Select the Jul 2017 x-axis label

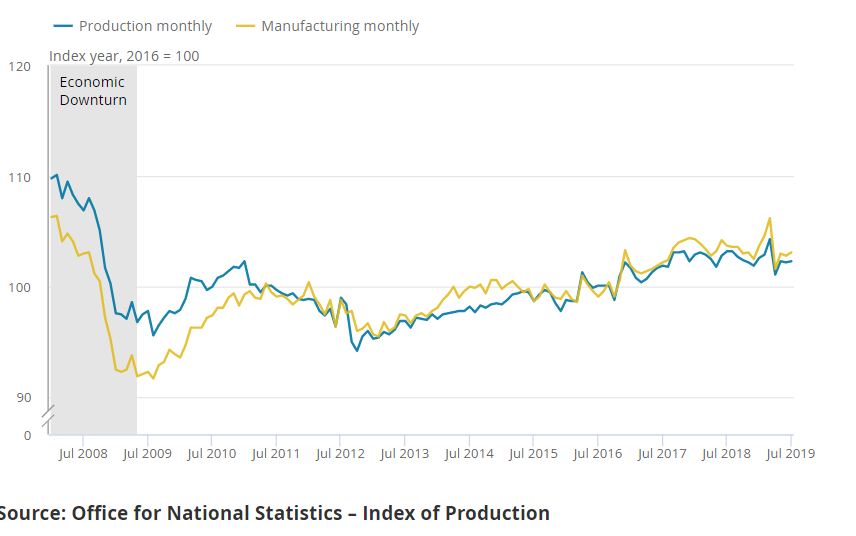[x=661, y=453]
